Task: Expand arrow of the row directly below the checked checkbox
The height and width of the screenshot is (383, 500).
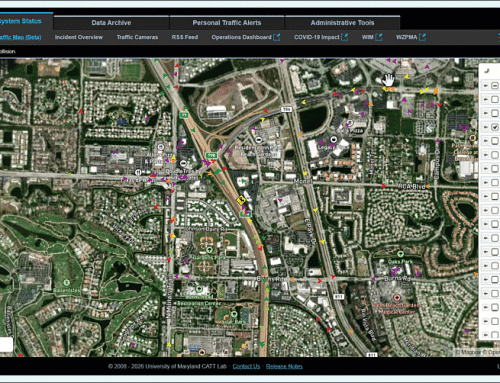Action: tap(486, 141)
